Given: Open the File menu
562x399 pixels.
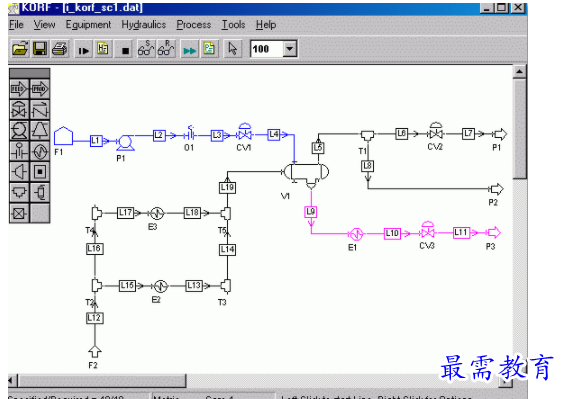Looking at the screenshot, I should pos(16,25).
